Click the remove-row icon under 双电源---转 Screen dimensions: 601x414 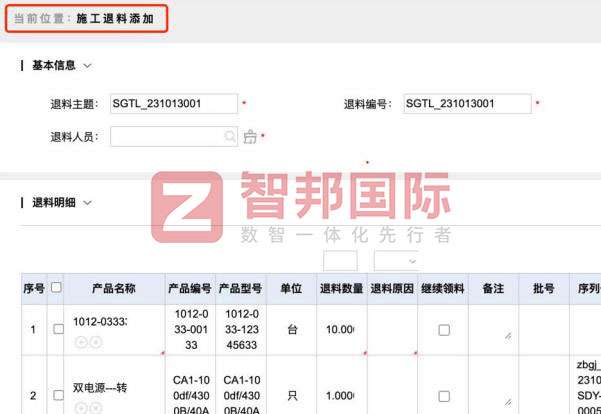point(96,408)
